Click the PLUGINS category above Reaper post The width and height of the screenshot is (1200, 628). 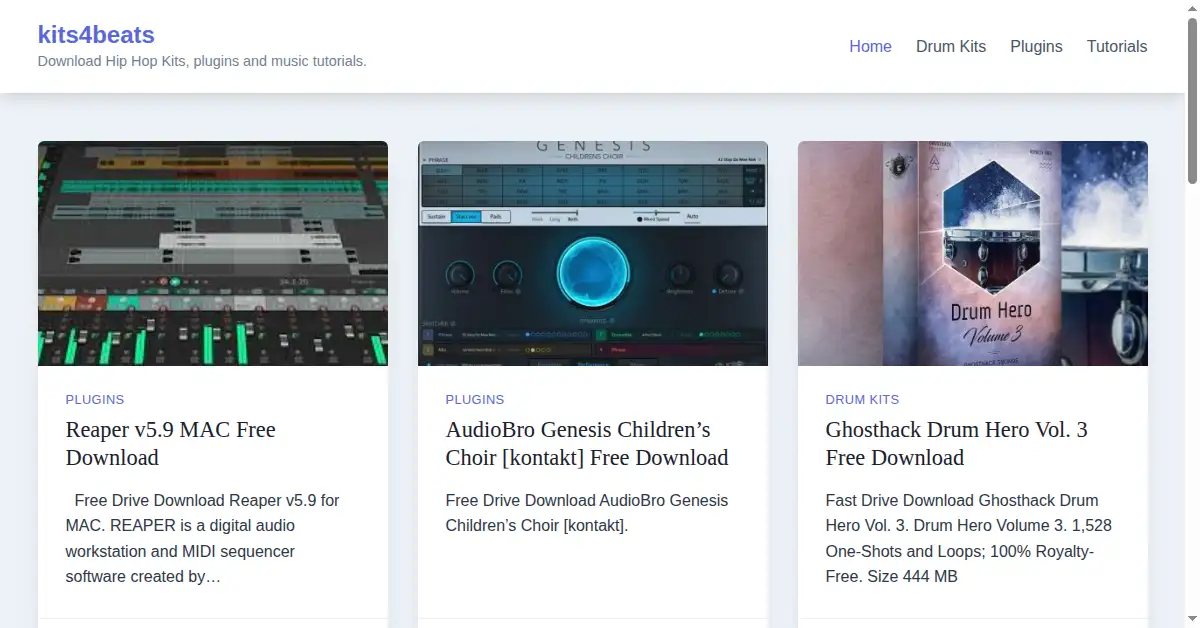click(95, 399)
